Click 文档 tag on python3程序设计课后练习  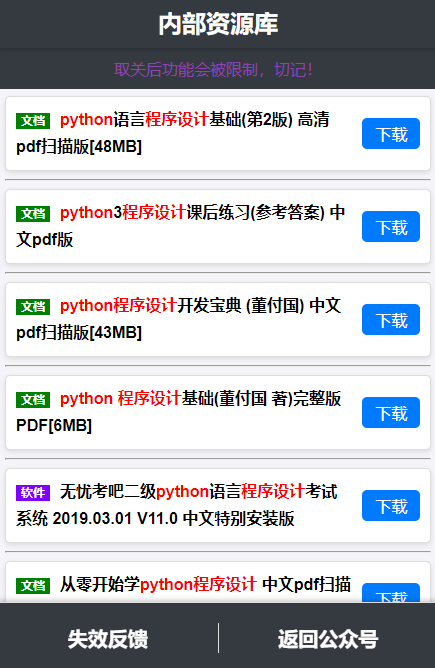[x=33, y=214]
